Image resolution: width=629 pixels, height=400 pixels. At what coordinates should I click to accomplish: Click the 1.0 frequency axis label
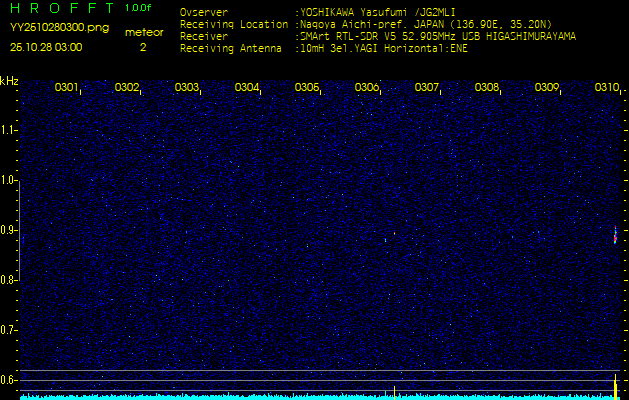pyautogui.click(x=9, y=180)
